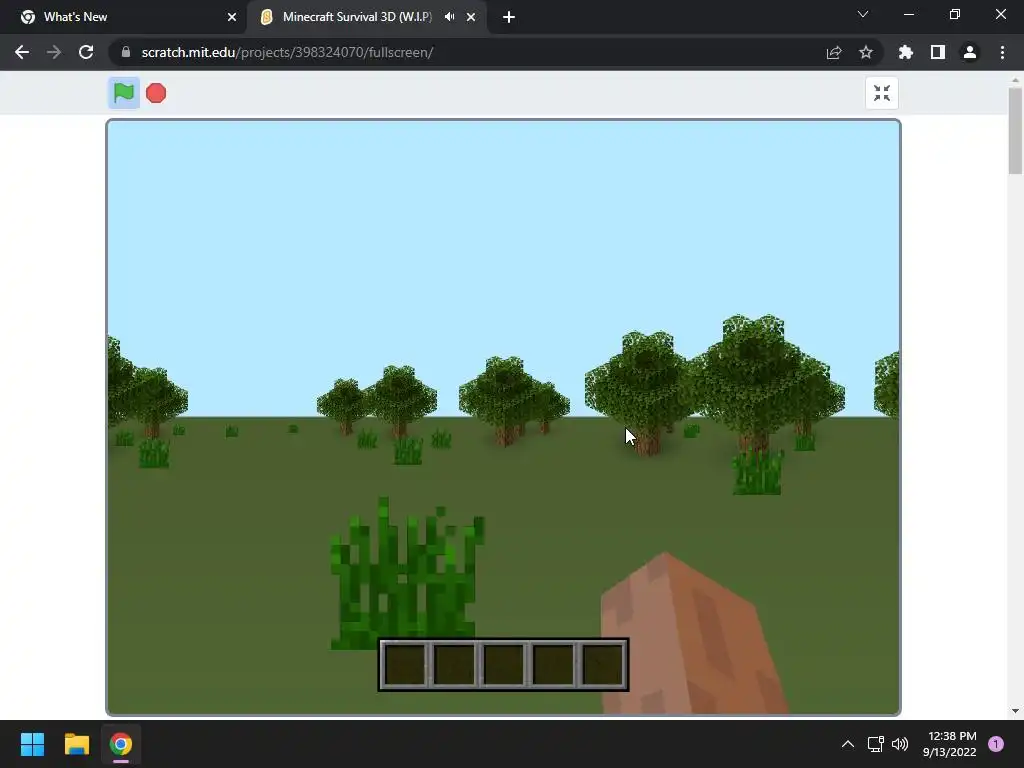
Task: Mute the Minecraft Survival 3D tab audio
Action: (x=449, y=17)
